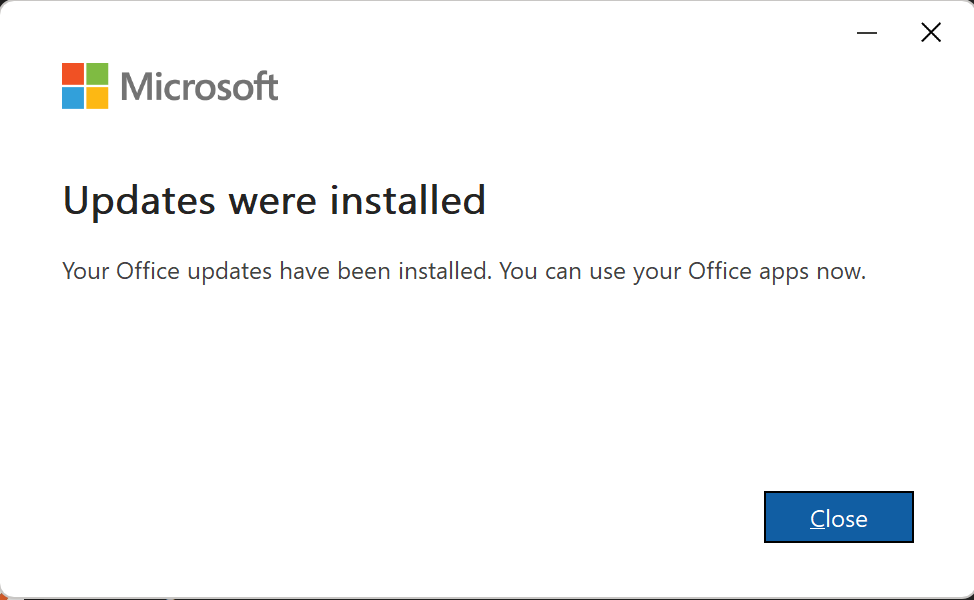Dismiss the dialog with the X icon
The height and width of the screenshot is (600, 974).
tap(931, 33)
